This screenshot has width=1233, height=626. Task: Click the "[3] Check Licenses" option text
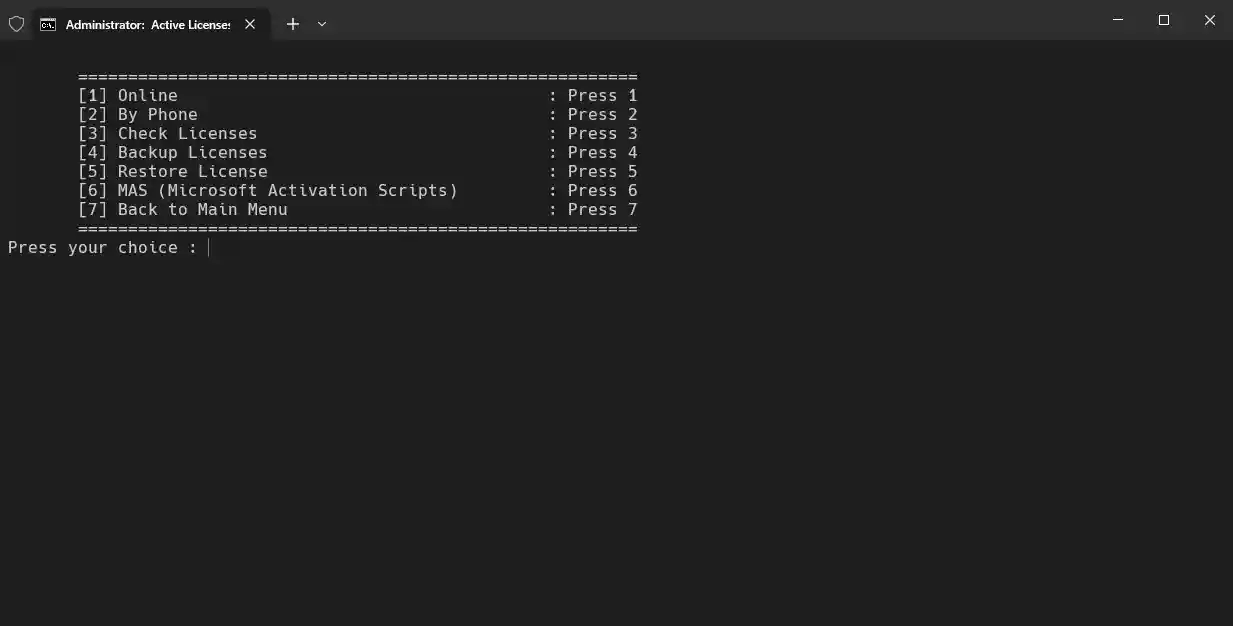tap(168, 134)
